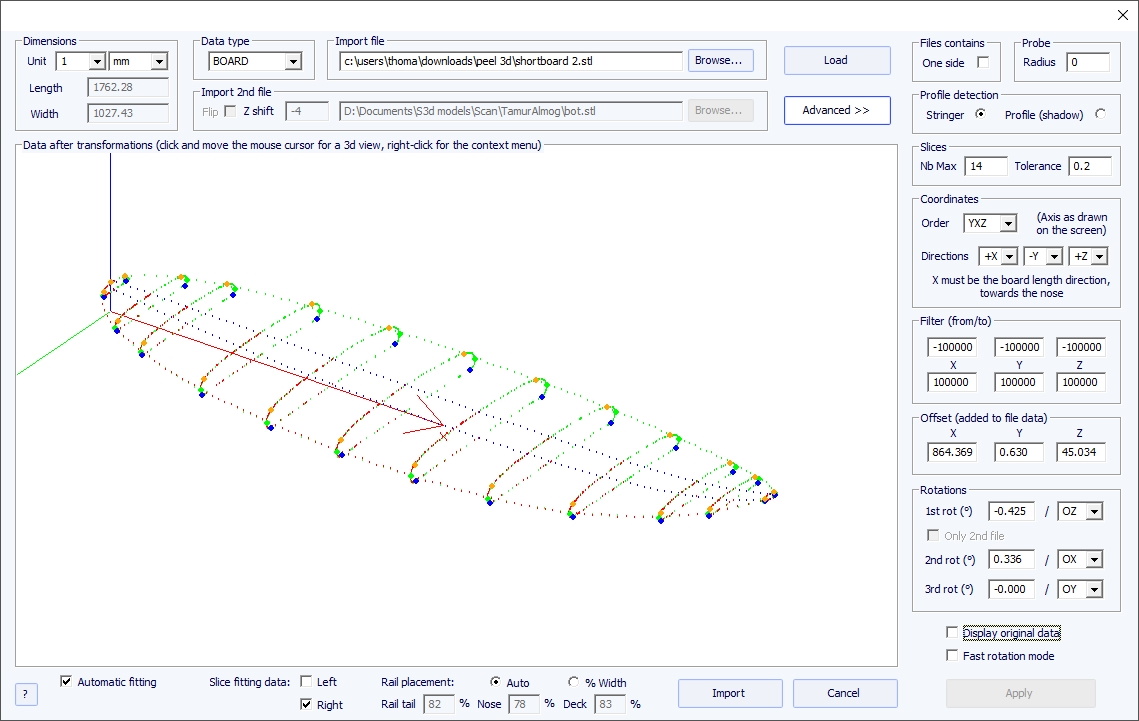The image size is (1139, 721).
Task: Click the Advanced >> button
Action: 836,110
